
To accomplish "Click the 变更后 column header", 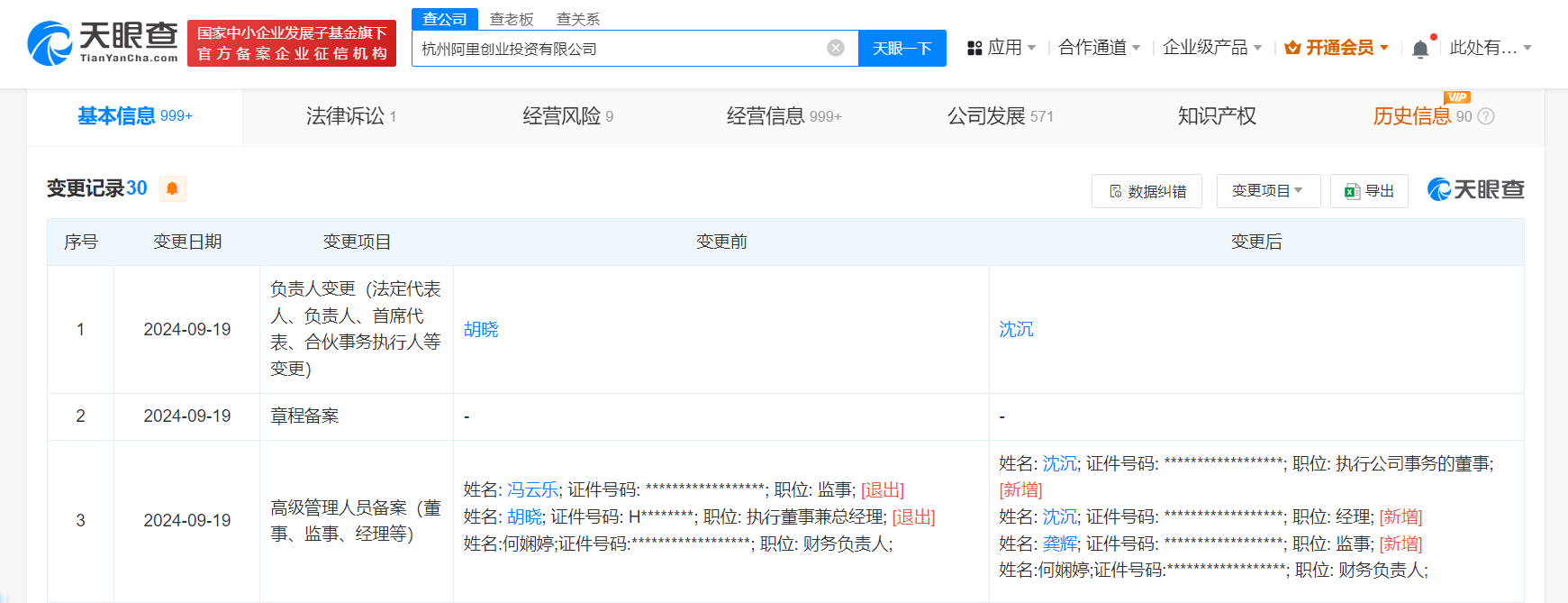I will point(1256,242).
